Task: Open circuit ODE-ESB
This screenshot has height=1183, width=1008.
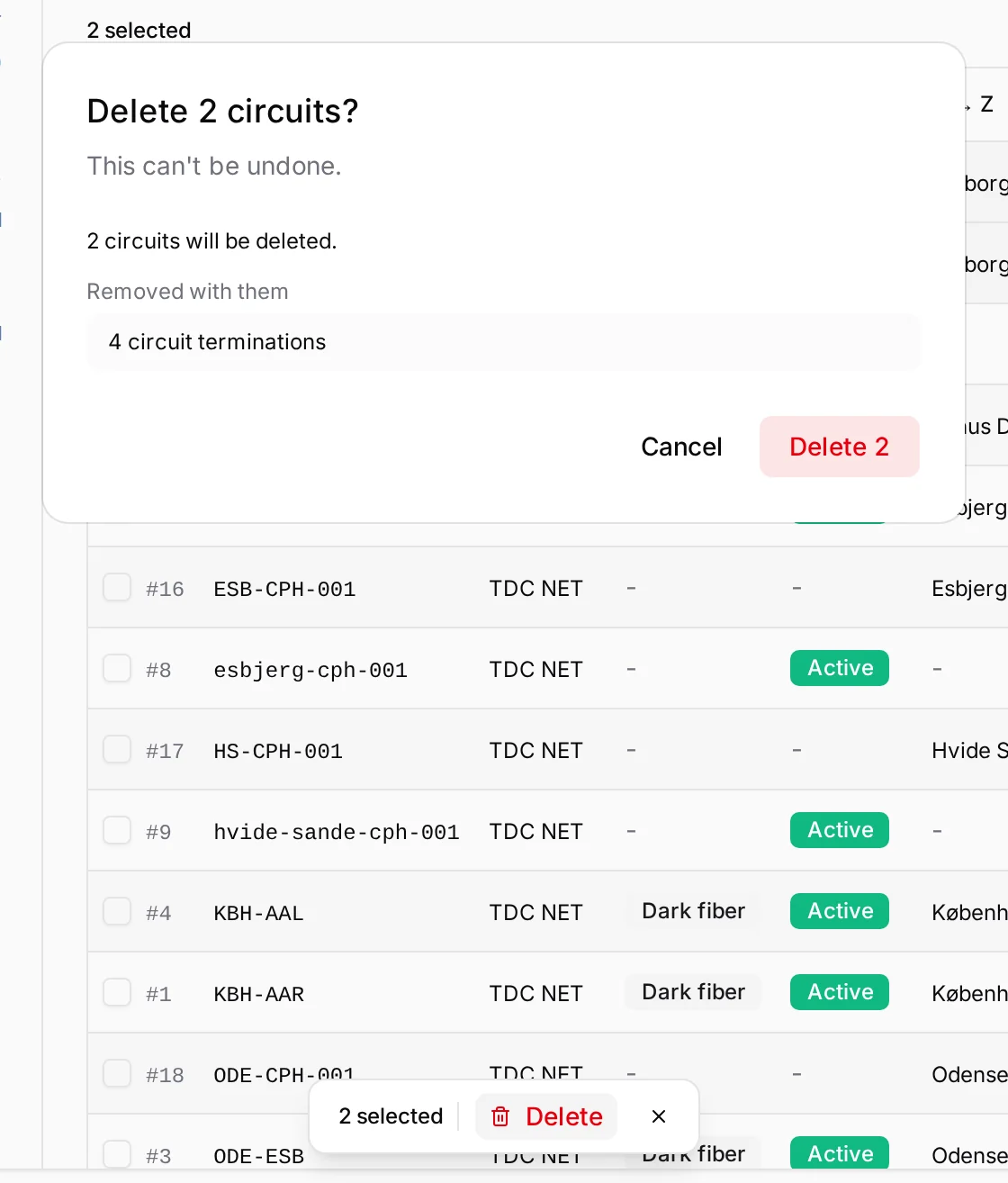Action: 259,1156
